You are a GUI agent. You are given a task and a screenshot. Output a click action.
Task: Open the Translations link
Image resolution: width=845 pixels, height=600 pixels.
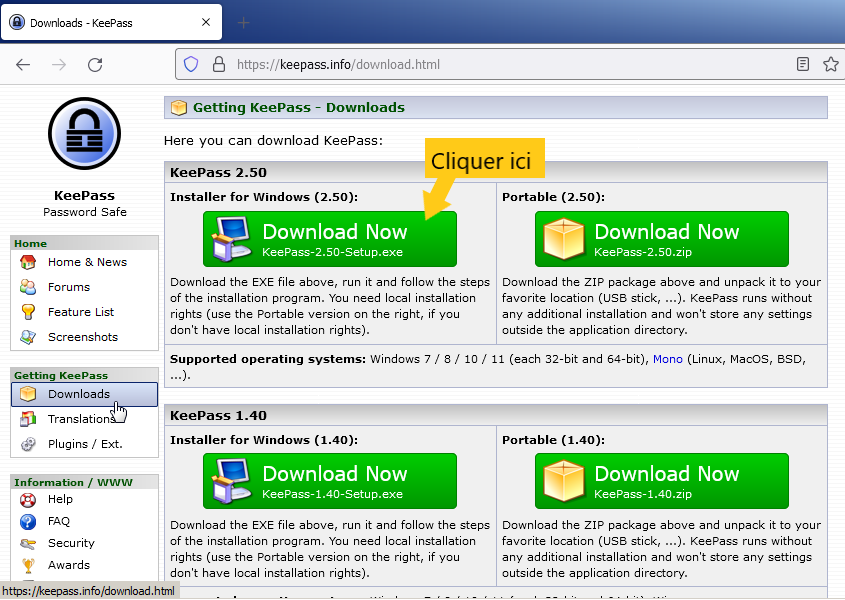pyautogui.click(x=81, y=419)
